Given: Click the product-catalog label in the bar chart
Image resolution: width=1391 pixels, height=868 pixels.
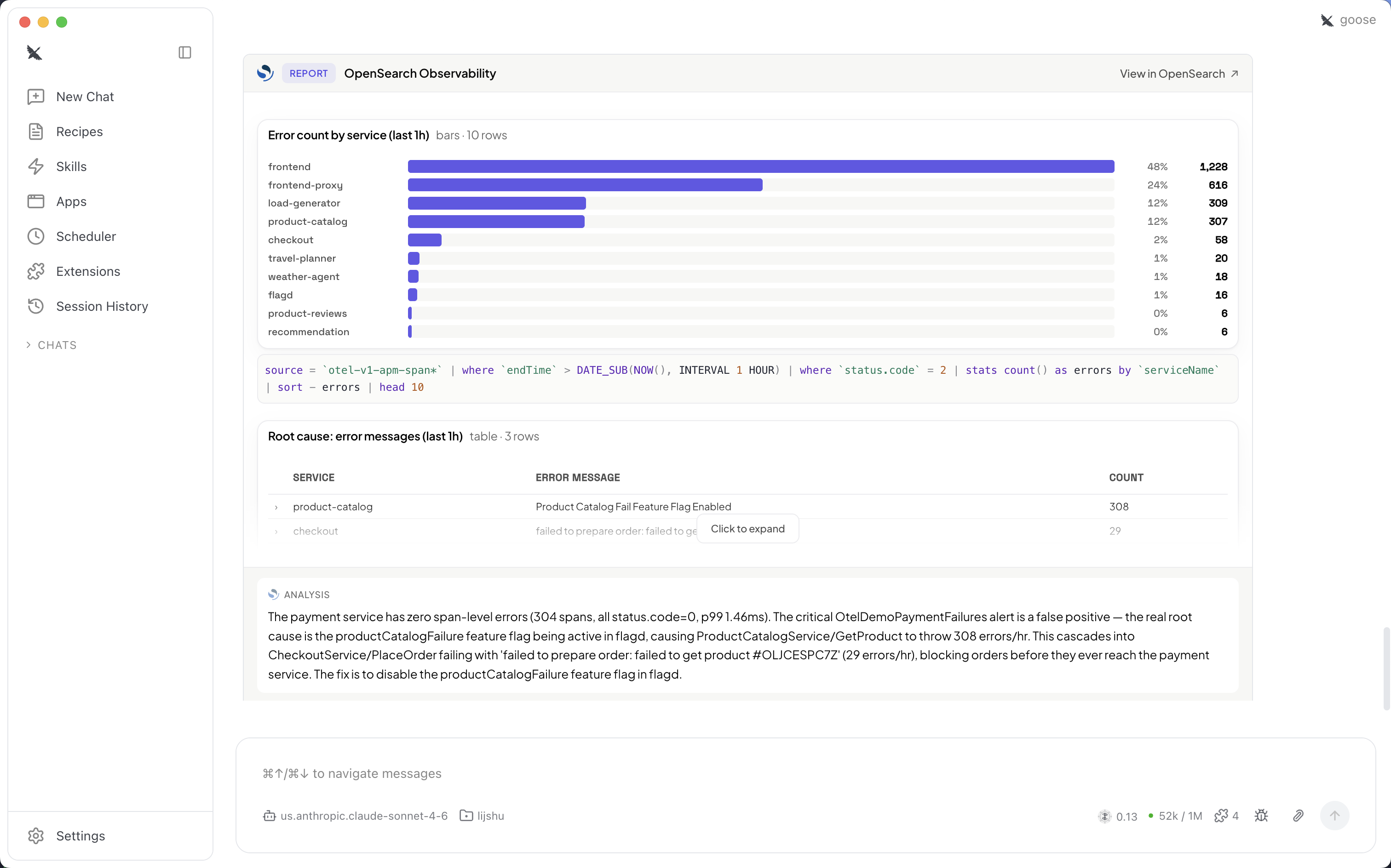Looking at the screenshot, I should [307, 222].
